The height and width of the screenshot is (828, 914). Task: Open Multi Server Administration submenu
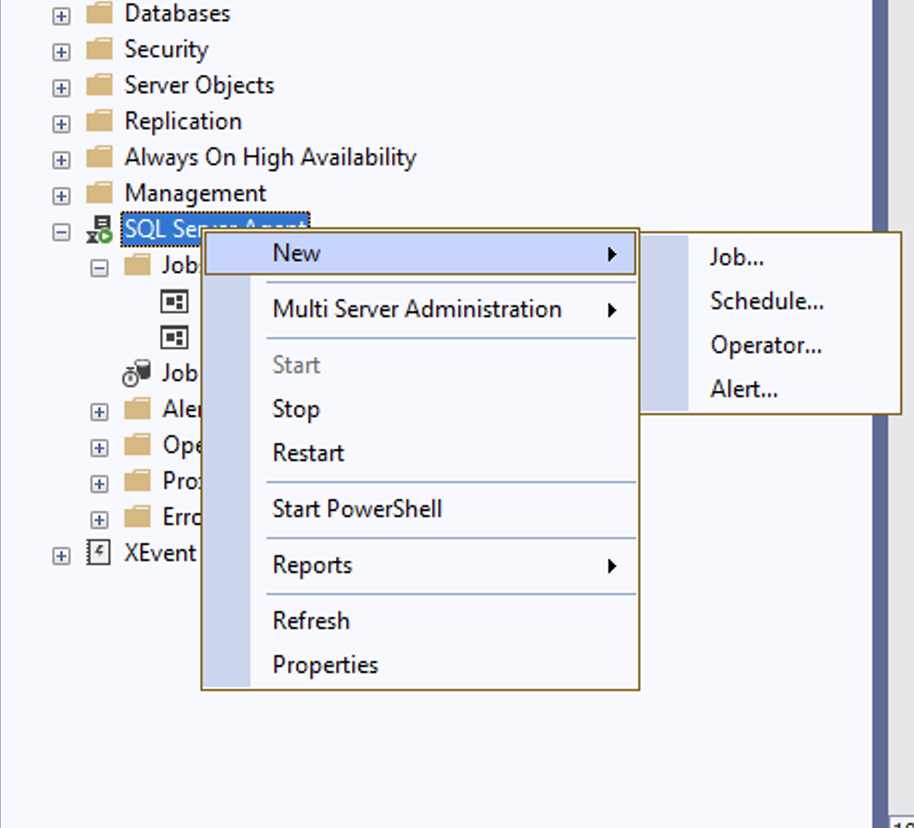pyautogui.click(x=420, y=309)
